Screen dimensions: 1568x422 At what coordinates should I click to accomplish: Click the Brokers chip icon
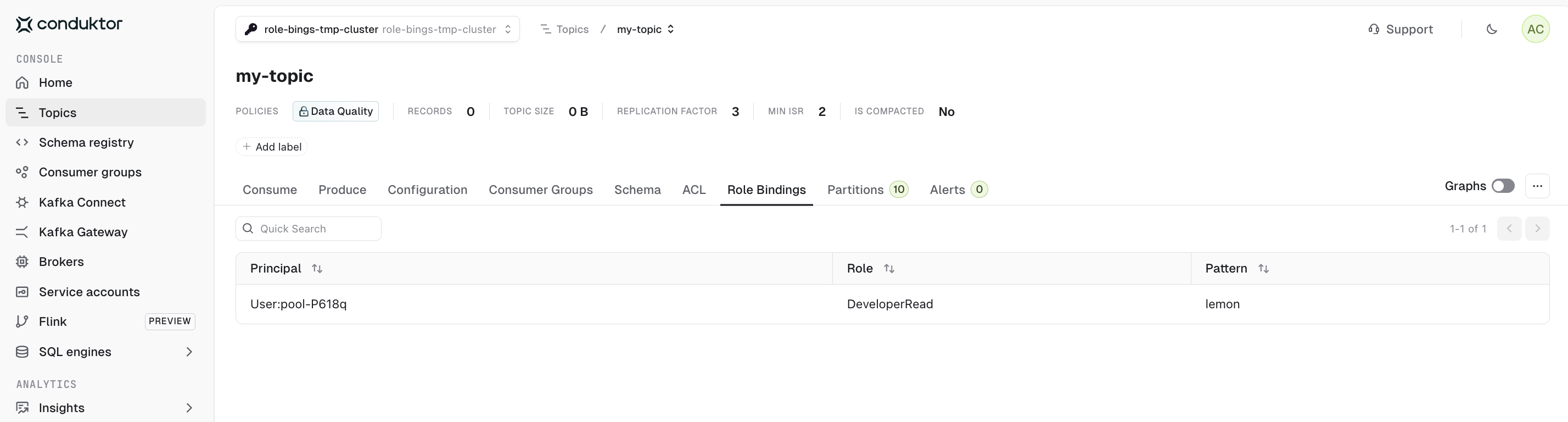coord(23,262)
